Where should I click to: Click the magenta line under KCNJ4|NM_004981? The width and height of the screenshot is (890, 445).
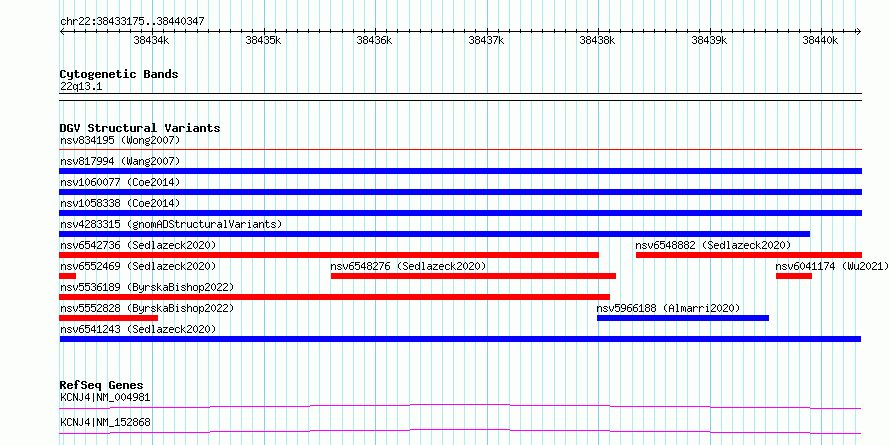(x=460, y=406)
